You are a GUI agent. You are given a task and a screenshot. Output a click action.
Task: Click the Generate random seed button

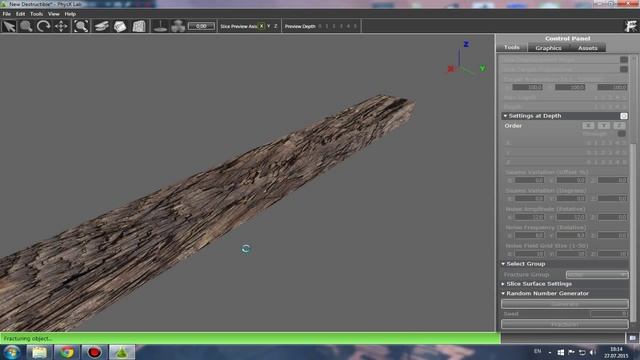[x=564, y=304]
